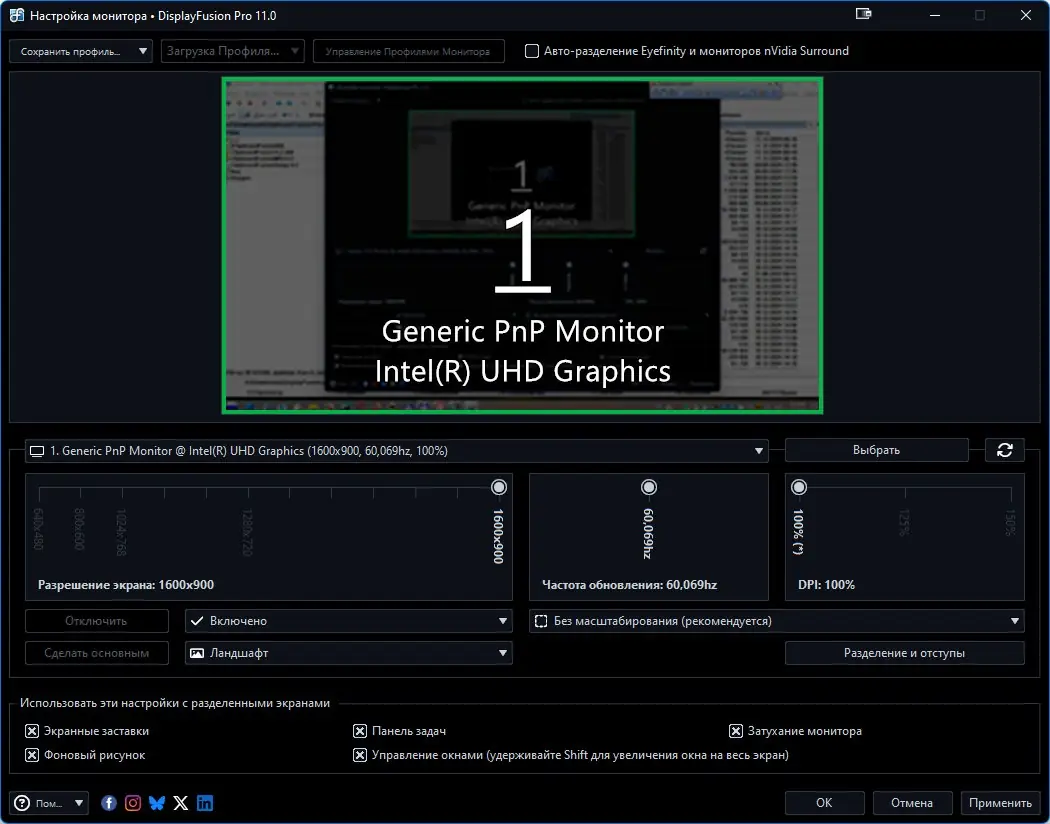
Task: Open the LinkedIn icon
Action: [x=205, y=803]
